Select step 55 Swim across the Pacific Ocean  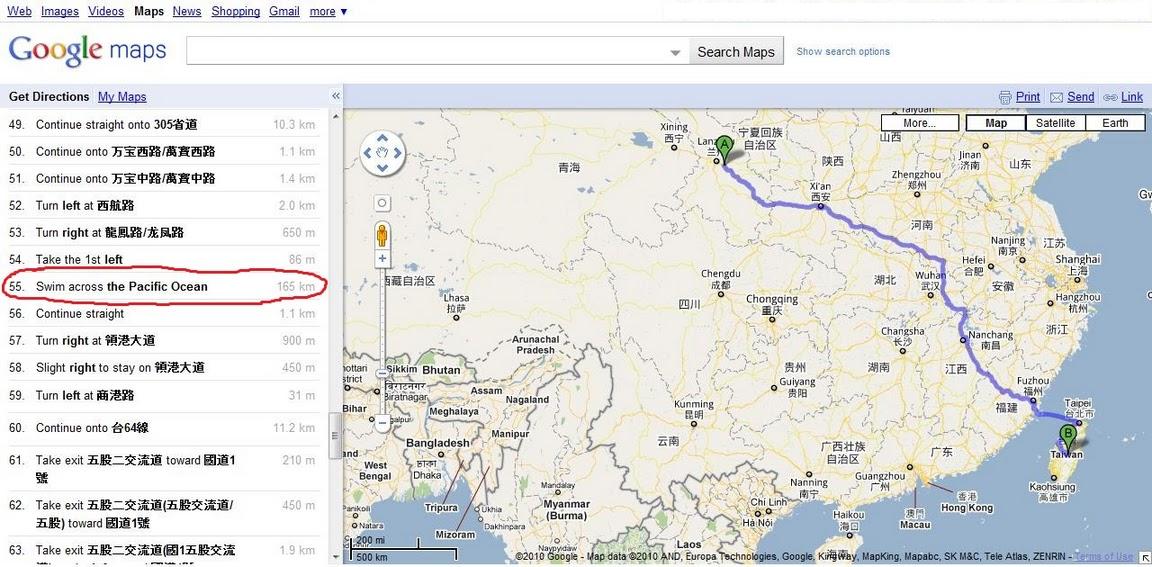click(162, 286)
